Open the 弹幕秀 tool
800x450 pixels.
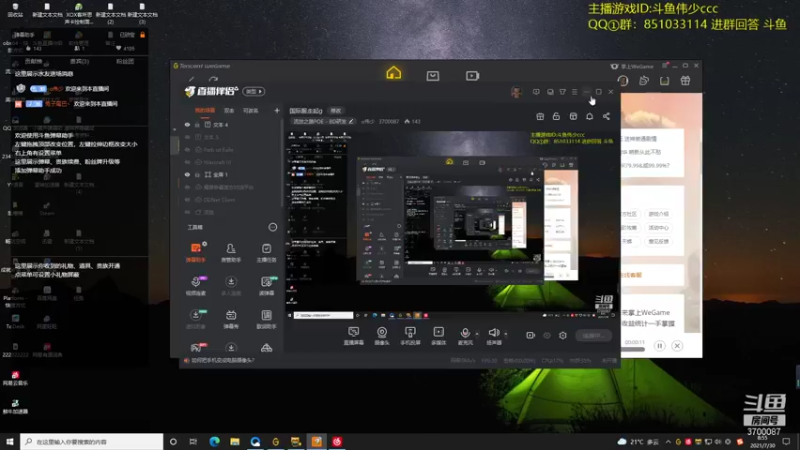click(231, 319)
